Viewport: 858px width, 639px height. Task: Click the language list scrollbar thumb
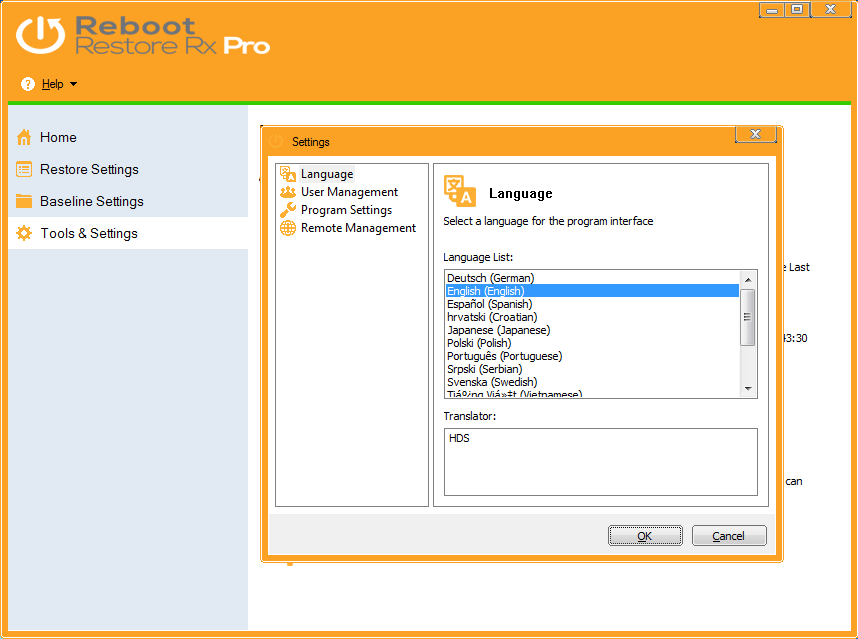click(748, 317)
